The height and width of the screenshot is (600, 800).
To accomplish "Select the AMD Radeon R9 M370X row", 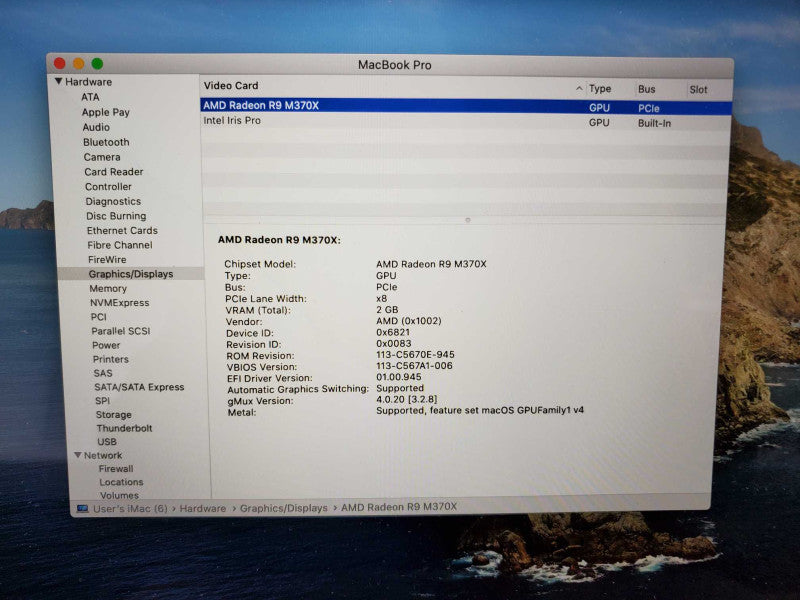I will (x=466, y=107).
